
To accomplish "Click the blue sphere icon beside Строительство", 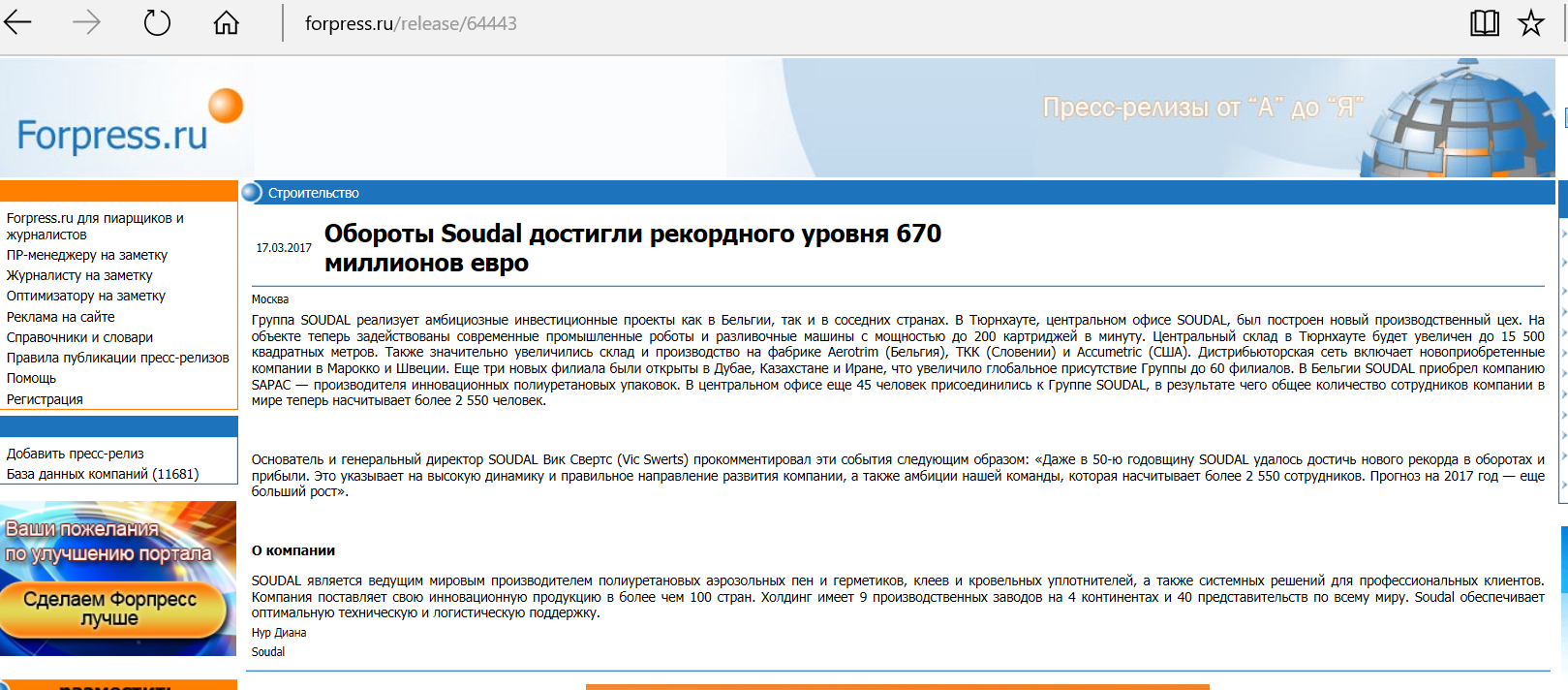I will pyautogui.click(x=252, y=193).
